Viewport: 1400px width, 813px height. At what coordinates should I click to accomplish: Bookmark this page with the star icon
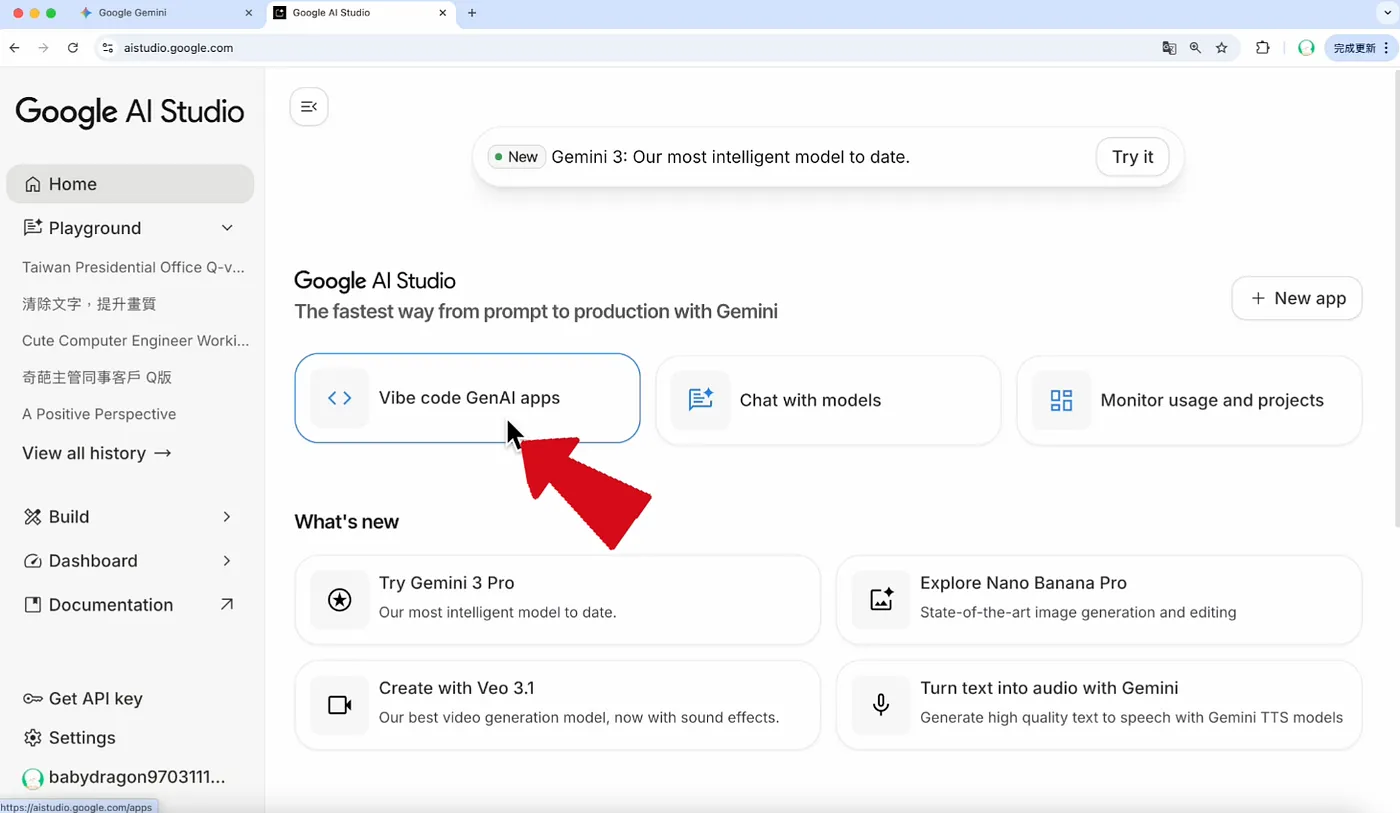pyautogui.click(x=1221, y=48)
